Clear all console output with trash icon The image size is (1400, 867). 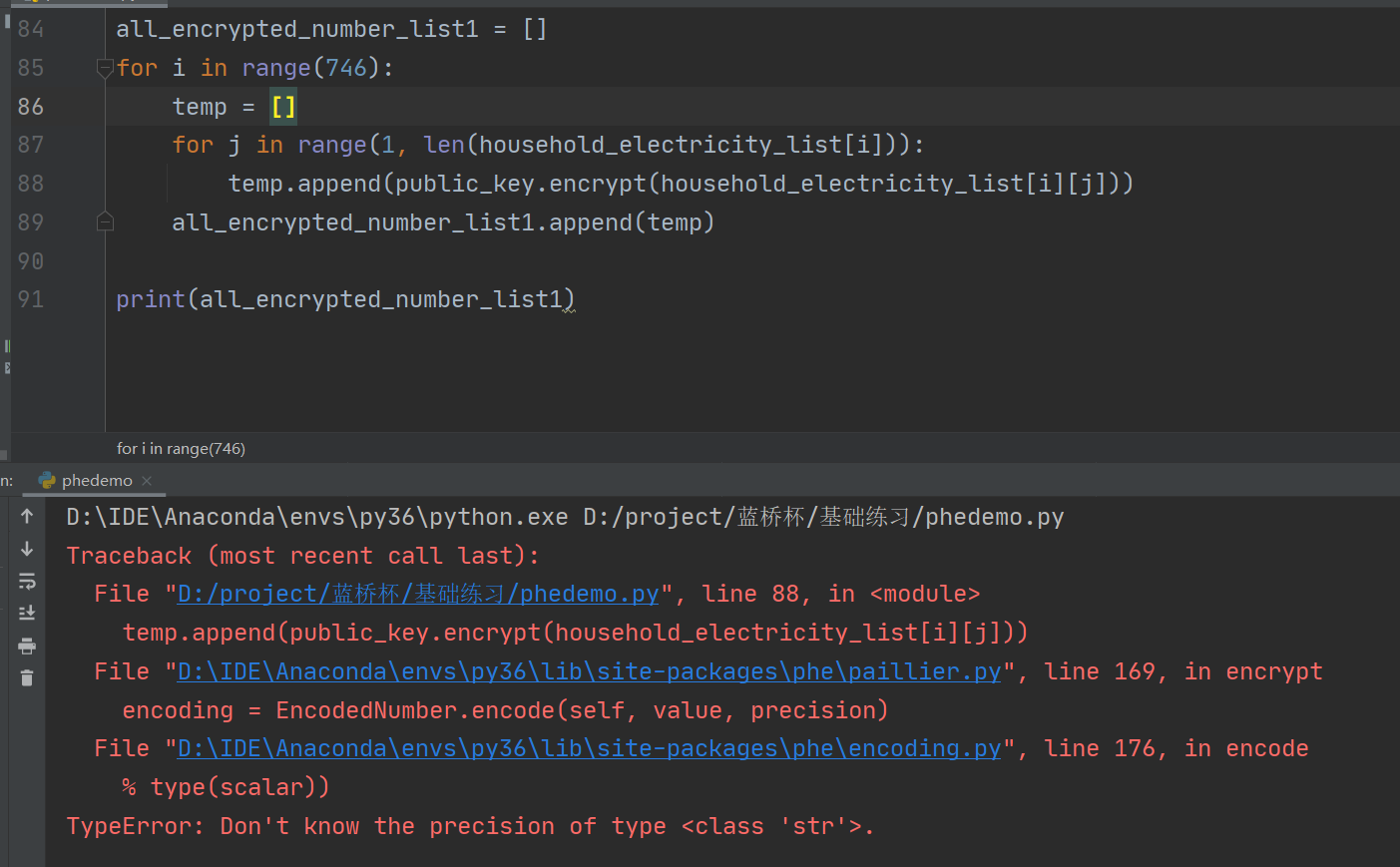point(27,676)
